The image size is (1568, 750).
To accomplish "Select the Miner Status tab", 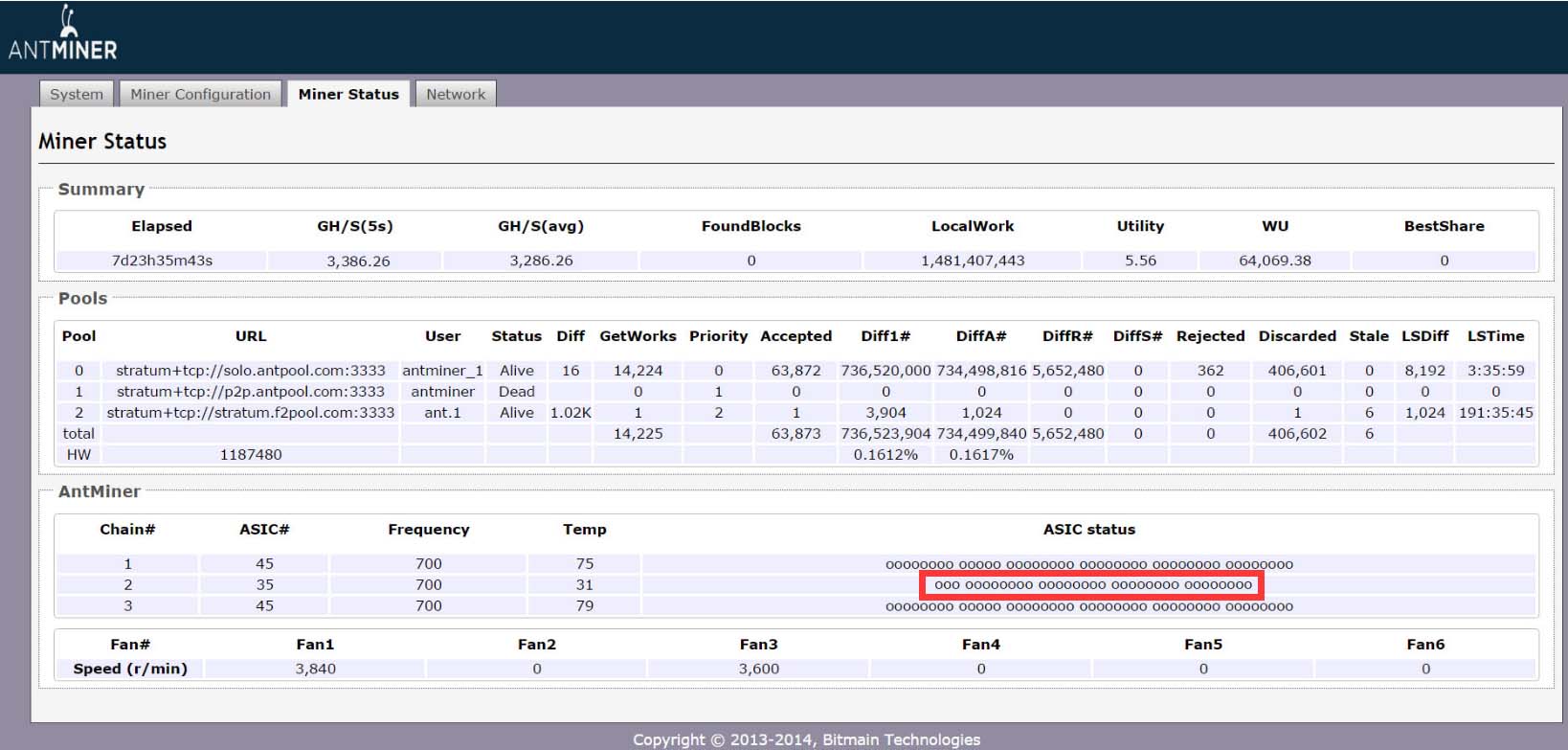I will (348, 94).
